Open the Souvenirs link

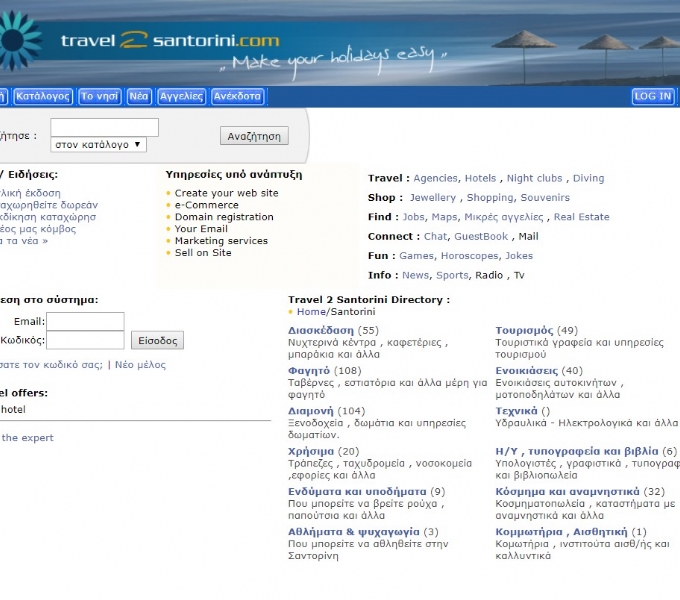tap(545, 198)
